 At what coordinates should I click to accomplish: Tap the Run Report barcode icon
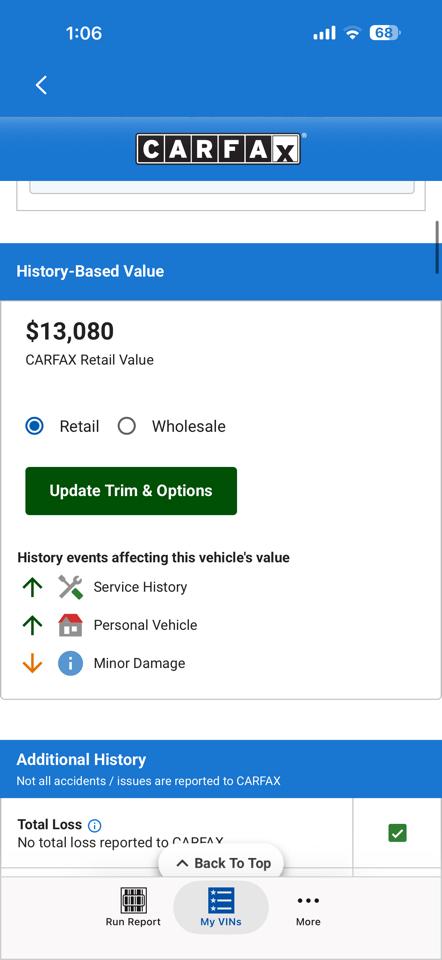133,900
